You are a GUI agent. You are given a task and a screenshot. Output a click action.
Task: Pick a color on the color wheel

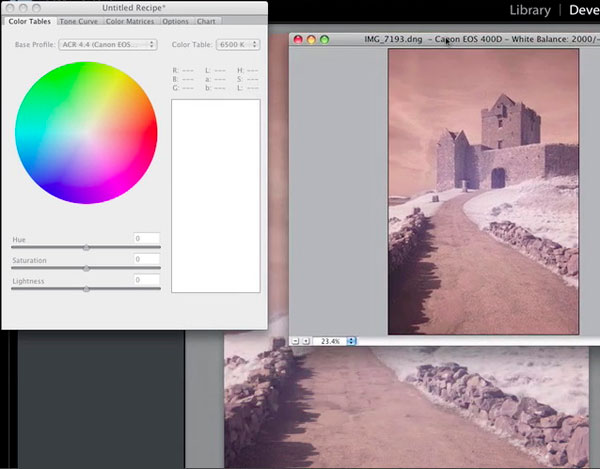[x=86, y=130]
